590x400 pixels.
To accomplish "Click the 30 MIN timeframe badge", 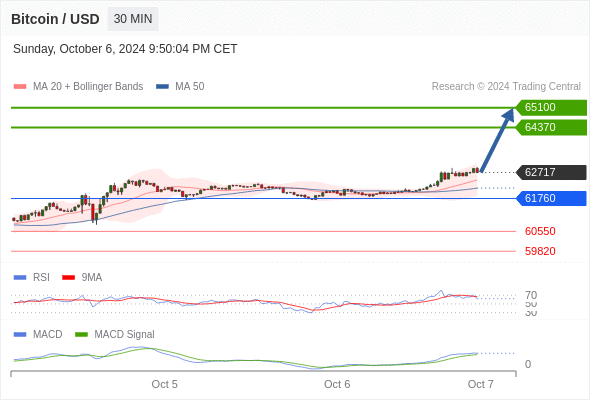I will 133,19.
